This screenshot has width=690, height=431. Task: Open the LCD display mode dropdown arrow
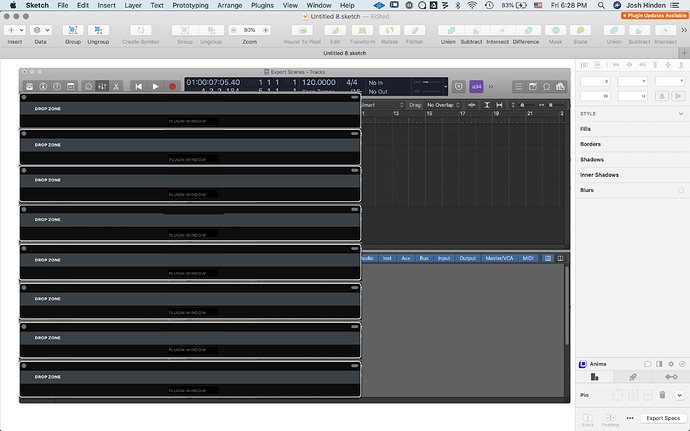point(445,87)
